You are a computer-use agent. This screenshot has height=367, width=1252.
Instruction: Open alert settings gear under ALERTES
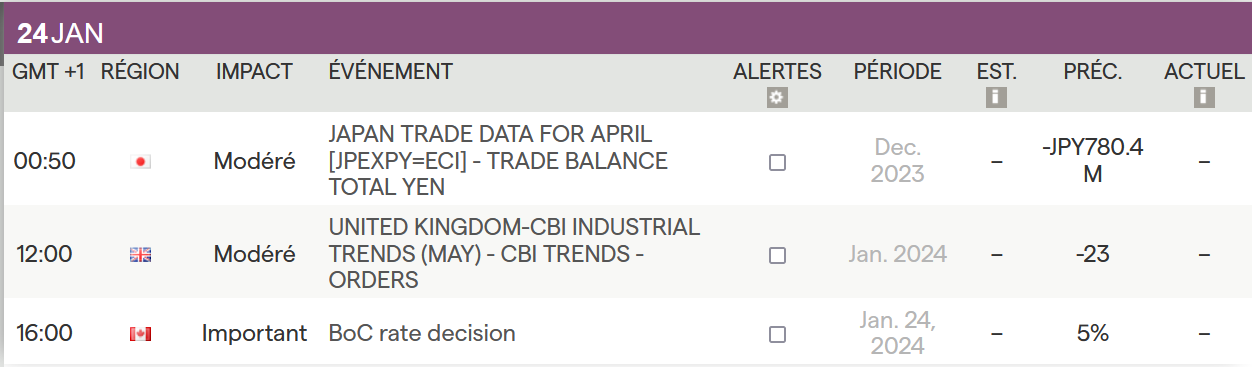777,98
